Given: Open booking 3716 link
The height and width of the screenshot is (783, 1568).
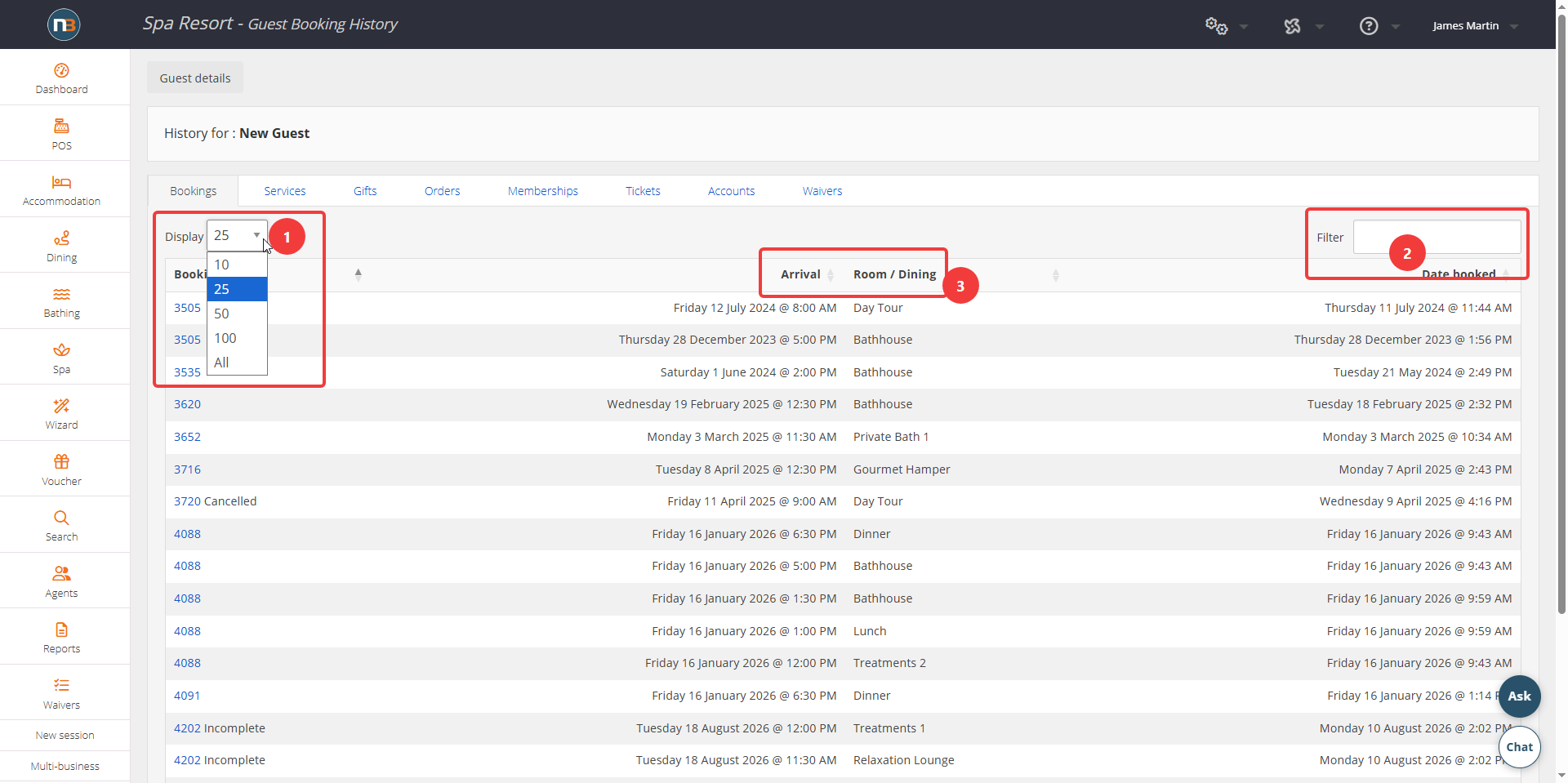Looking at the screenshot, I should 187,469.
